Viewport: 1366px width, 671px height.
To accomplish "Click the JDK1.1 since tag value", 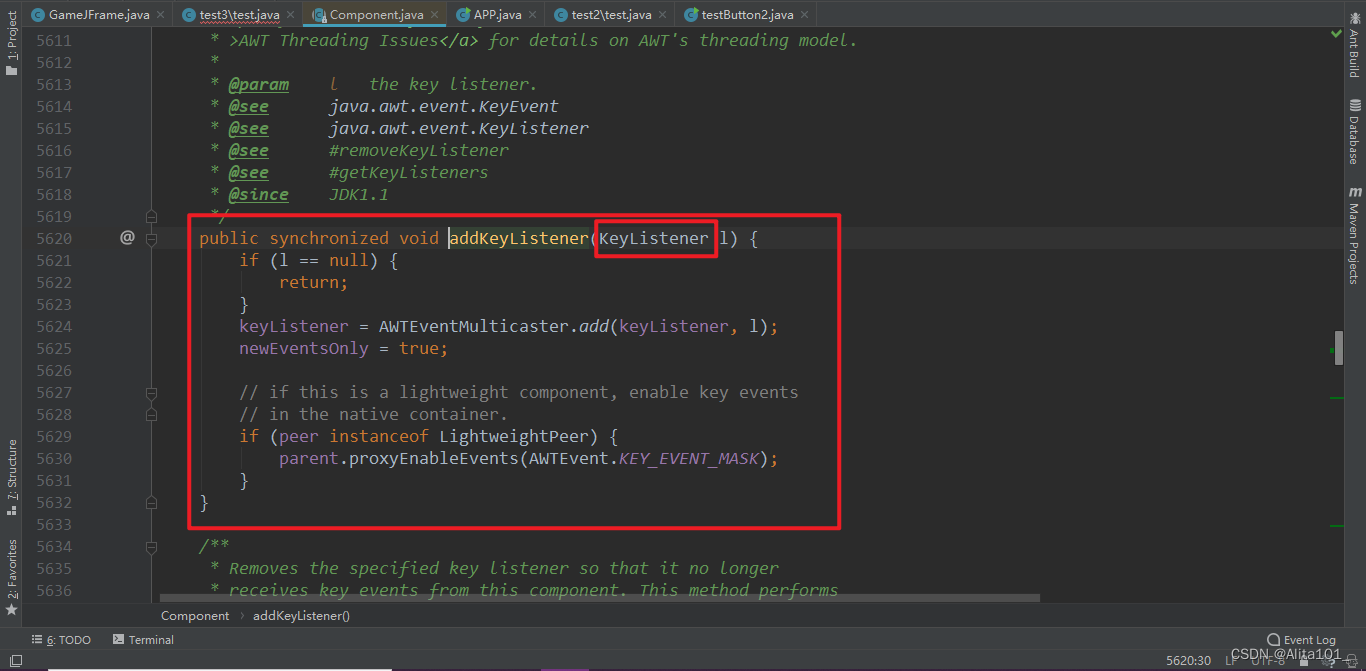I will click(359, 194).
